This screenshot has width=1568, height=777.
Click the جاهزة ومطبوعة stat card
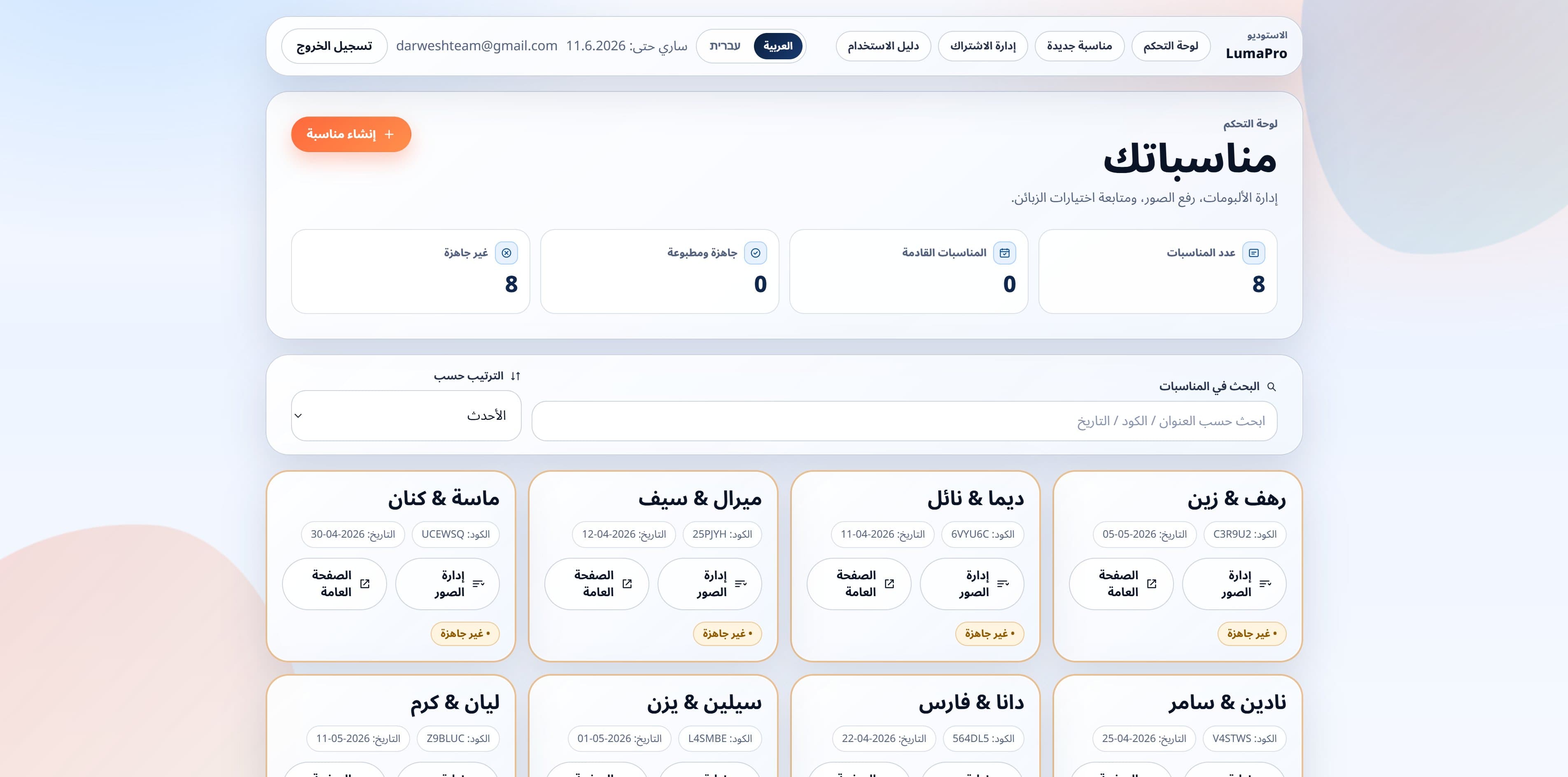click(659, 271)
